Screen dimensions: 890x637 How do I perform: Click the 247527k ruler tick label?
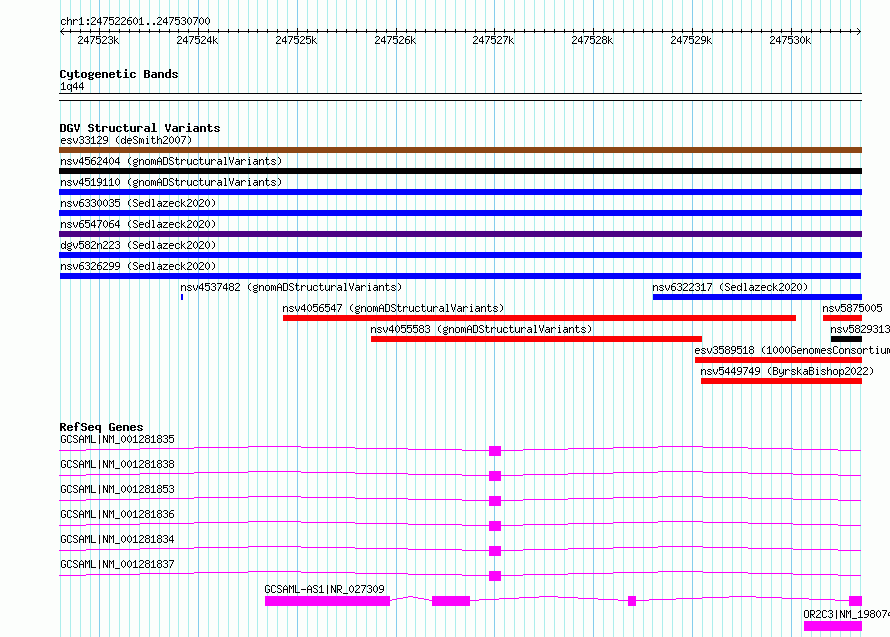(x=493, y=40)
